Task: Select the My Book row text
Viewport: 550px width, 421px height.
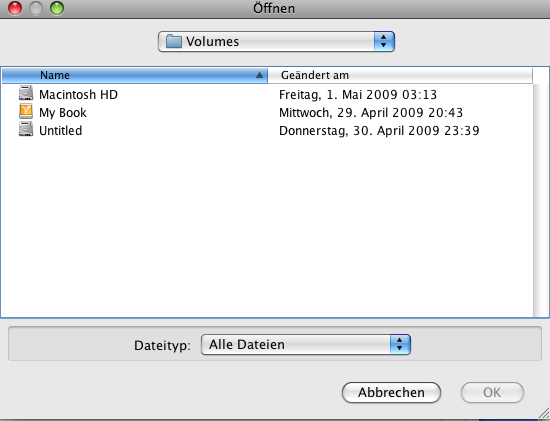Action: point(63,113)
